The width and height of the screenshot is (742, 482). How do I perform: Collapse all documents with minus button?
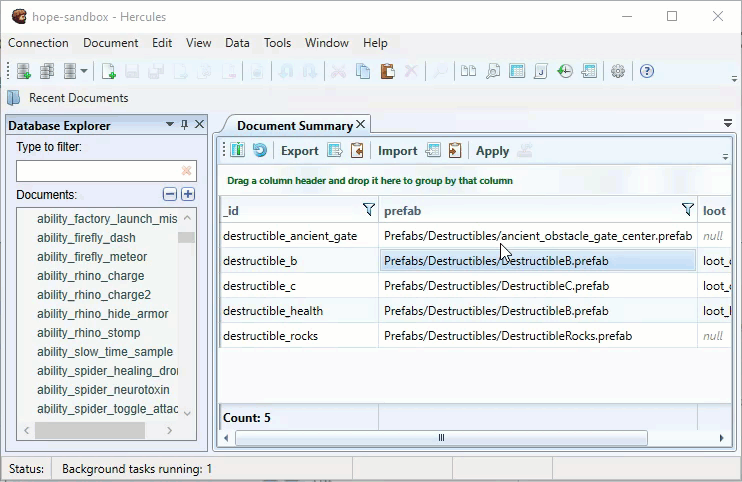point(170,194)
